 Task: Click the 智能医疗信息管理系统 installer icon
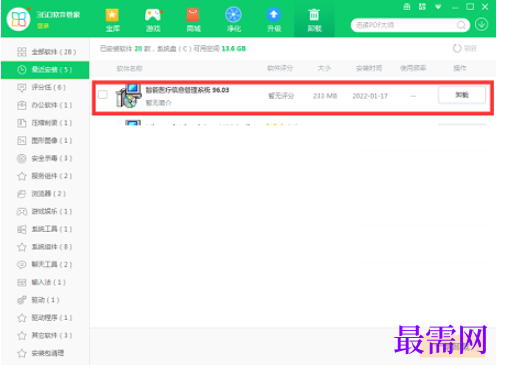(128, 96)
